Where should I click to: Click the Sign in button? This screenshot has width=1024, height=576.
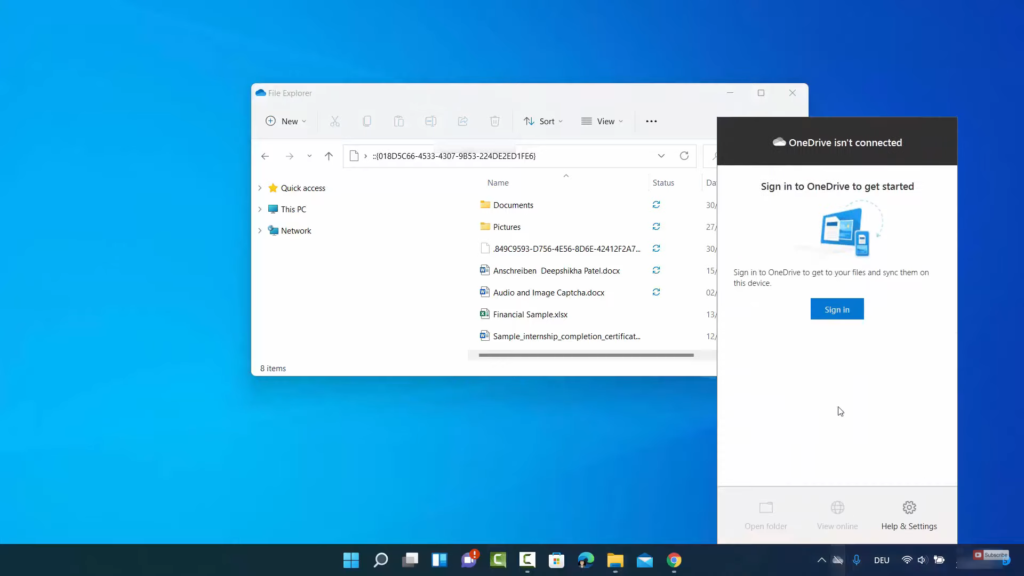[x=837, y=309]
